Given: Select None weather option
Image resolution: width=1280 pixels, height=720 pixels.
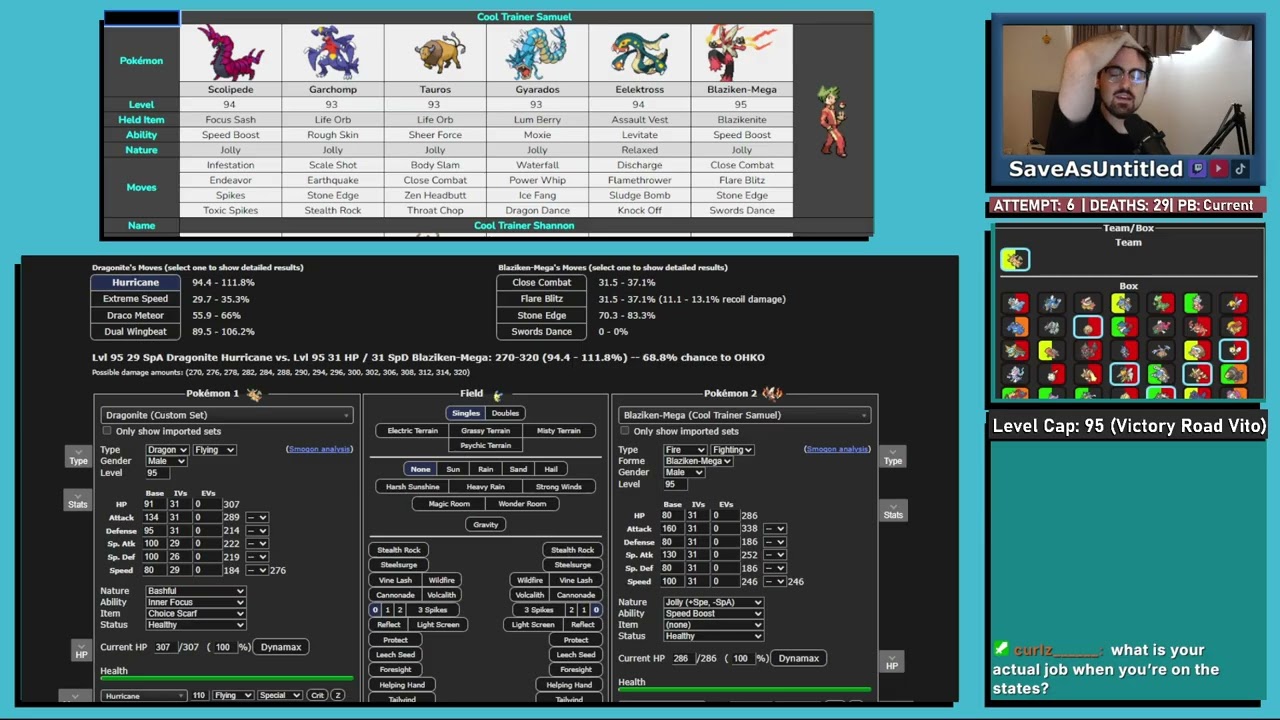Looking at the screenshot, I should [420, 469].
